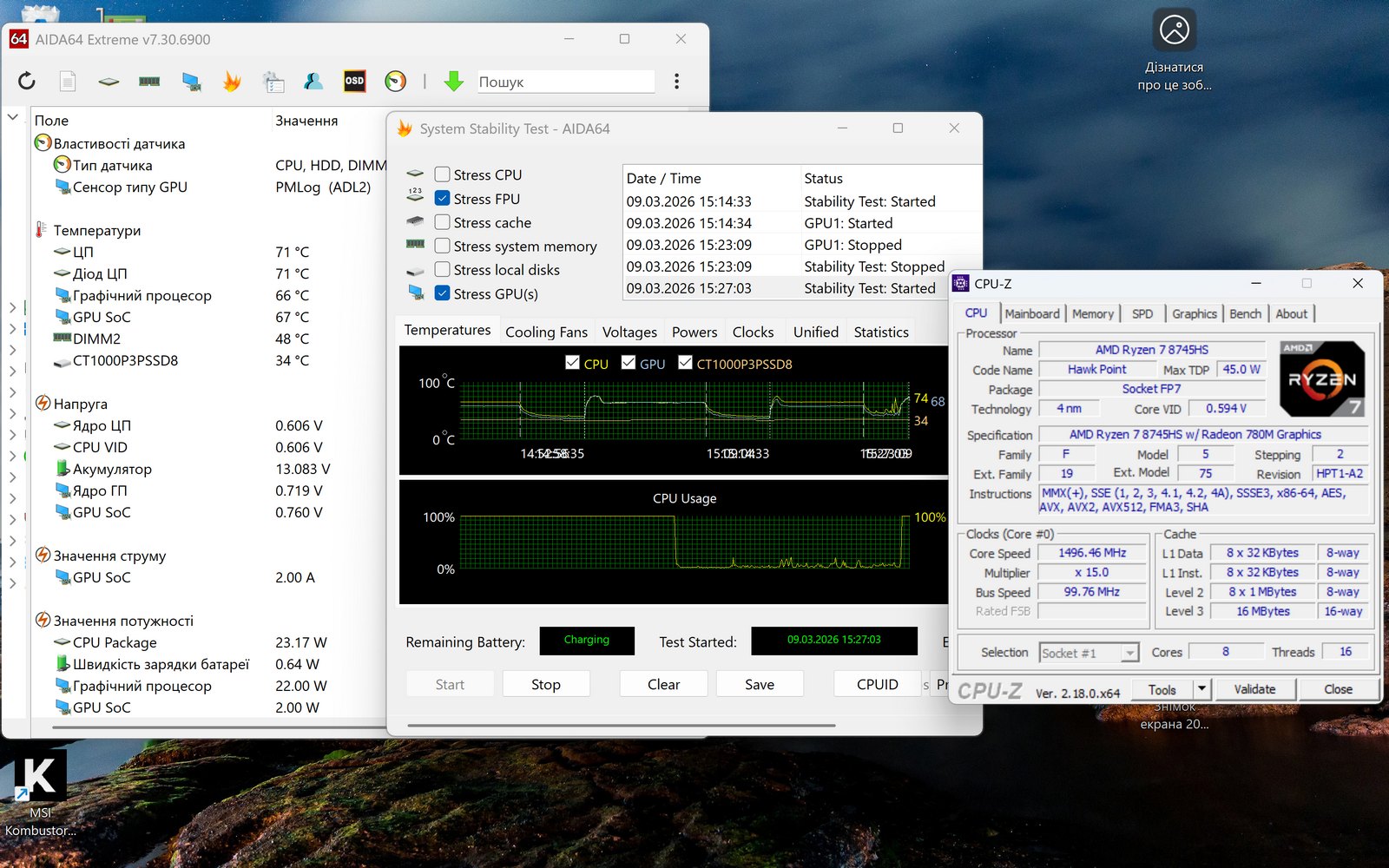Open the Mainboard tab in CPU-Z
Image resolution: width=1389 pixels, height=868 pixels.
(1031, 313)
